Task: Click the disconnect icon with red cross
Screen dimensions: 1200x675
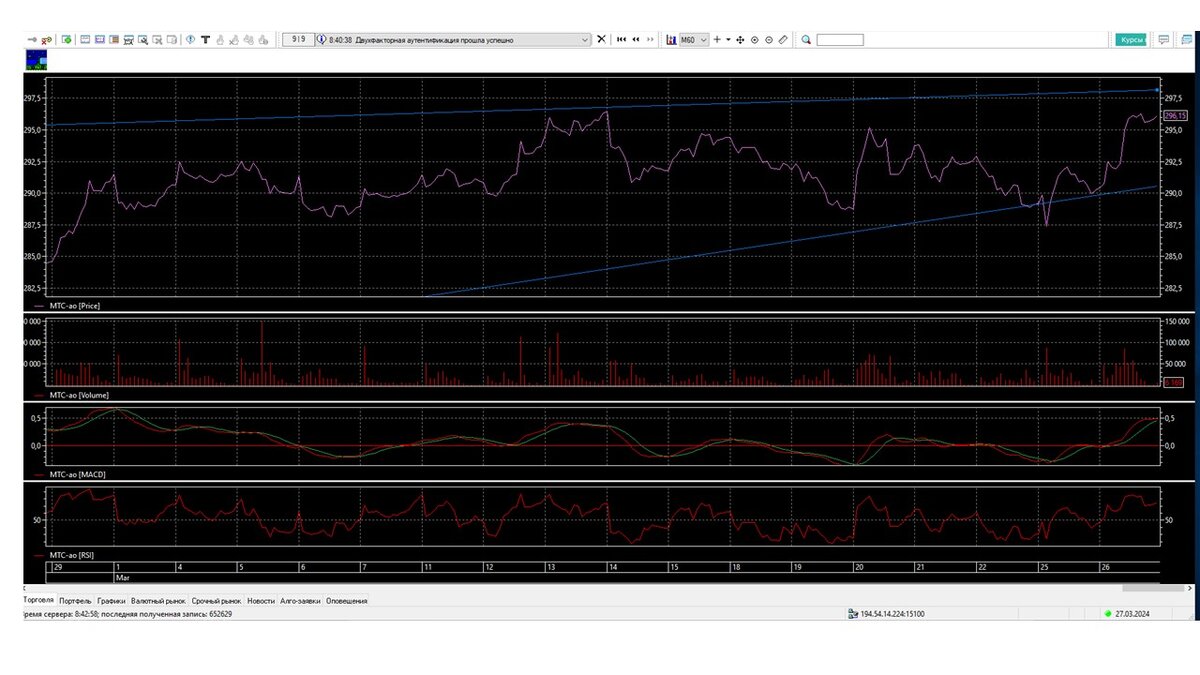Action: pyautogui.click(x=46, y=40)
